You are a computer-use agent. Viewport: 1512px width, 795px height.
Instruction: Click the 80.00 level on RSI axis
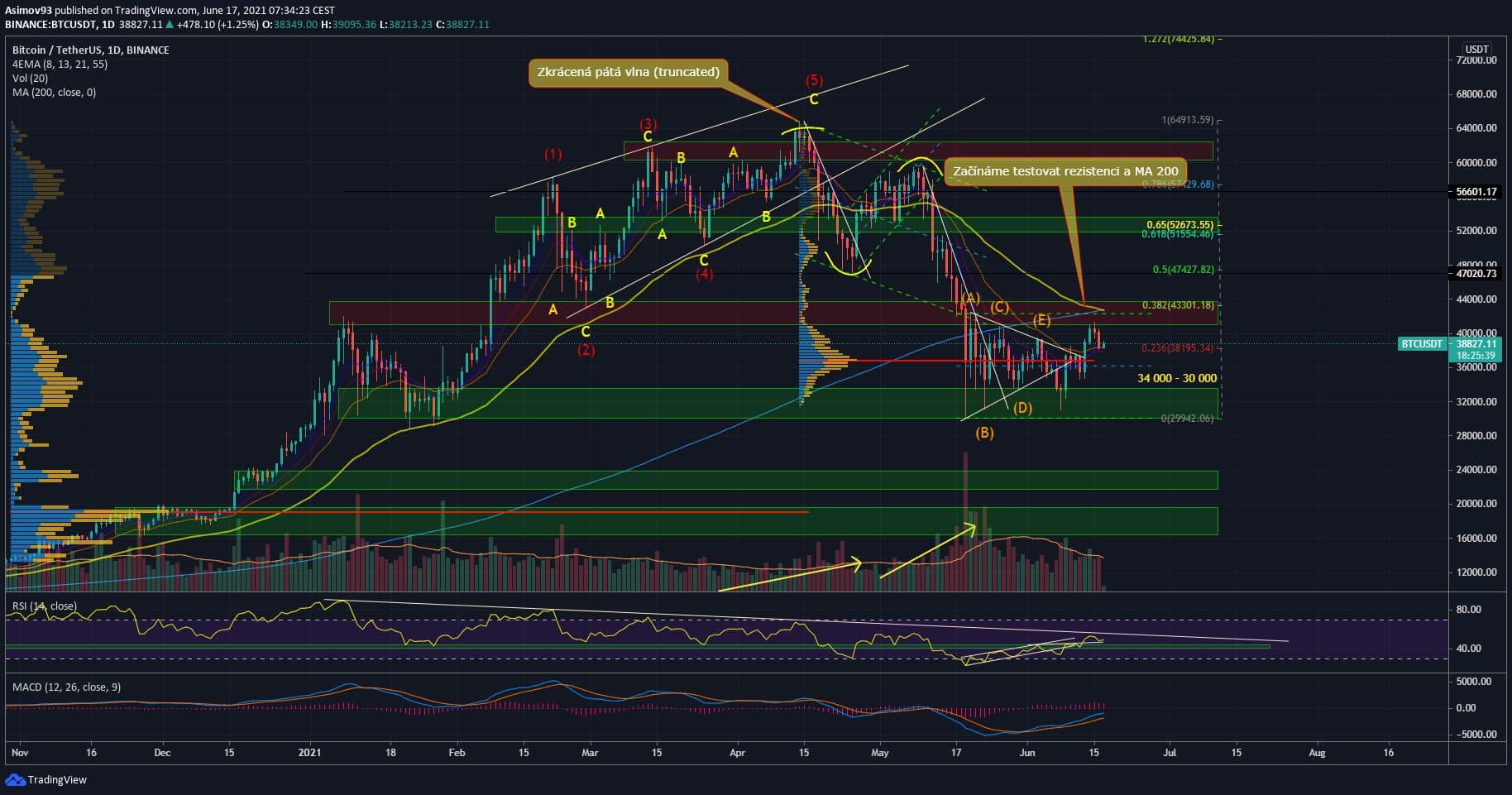(1468, 610)
